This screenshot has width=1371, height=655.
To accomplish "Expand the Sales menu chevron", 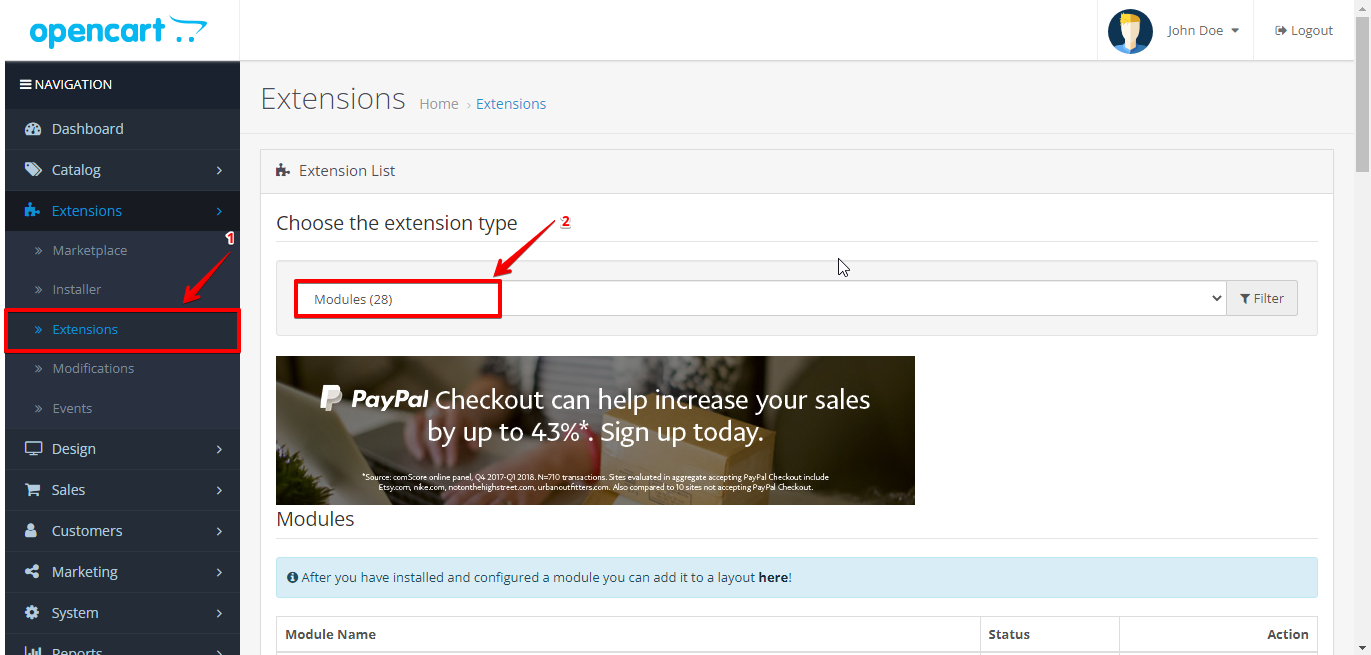I will [x=219, y=491].
